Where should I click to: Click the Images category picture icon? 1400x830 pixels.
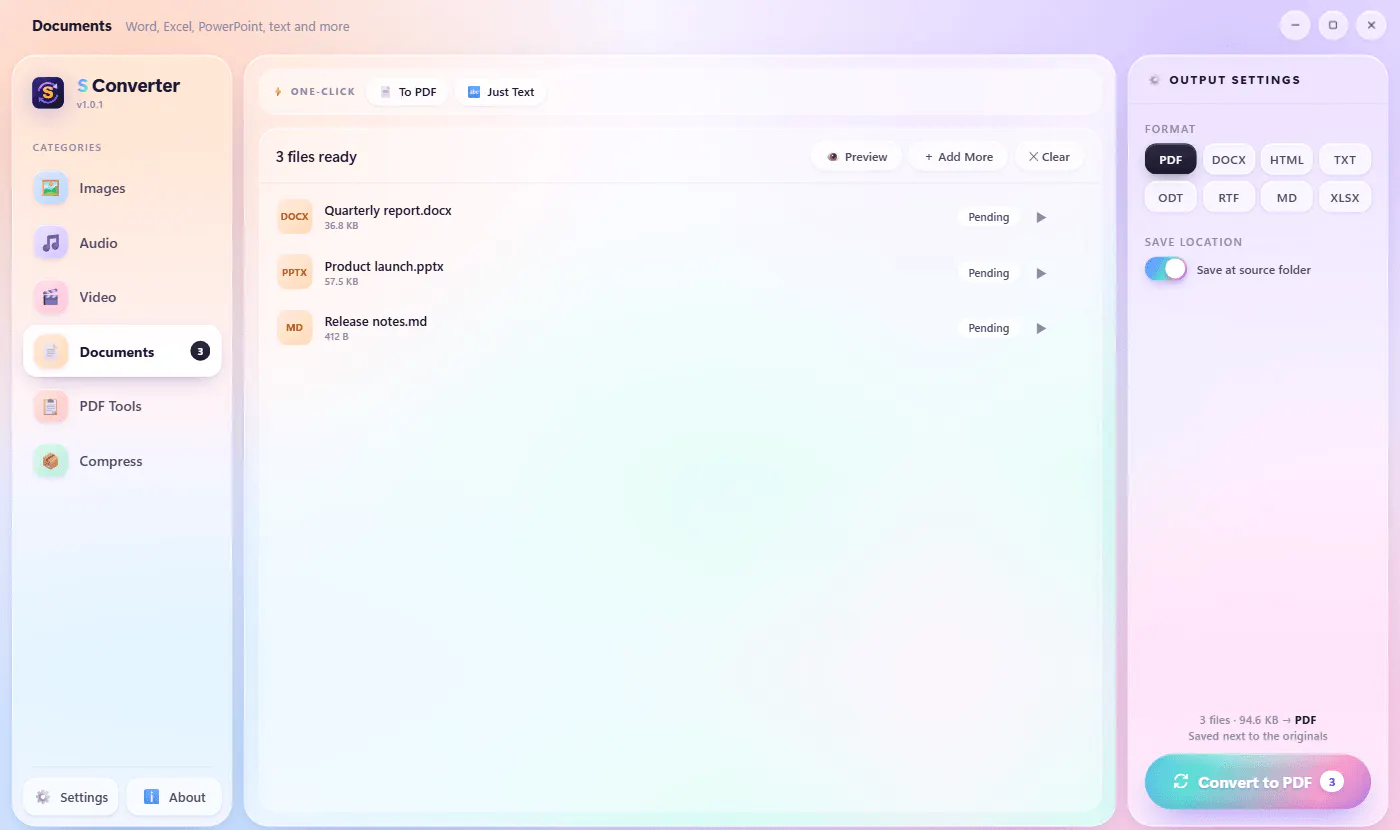51,188
